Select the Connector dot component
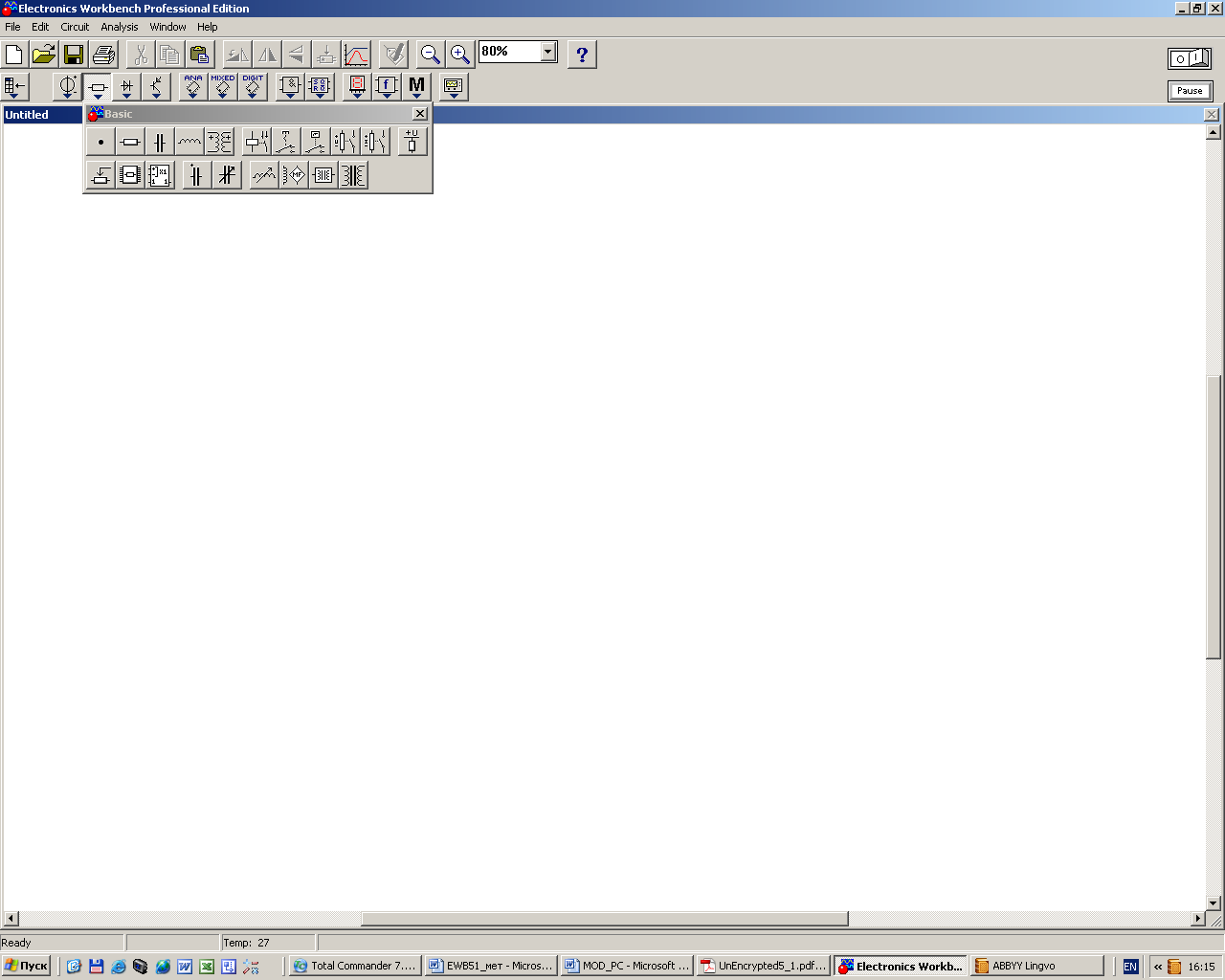 [100, 143]
